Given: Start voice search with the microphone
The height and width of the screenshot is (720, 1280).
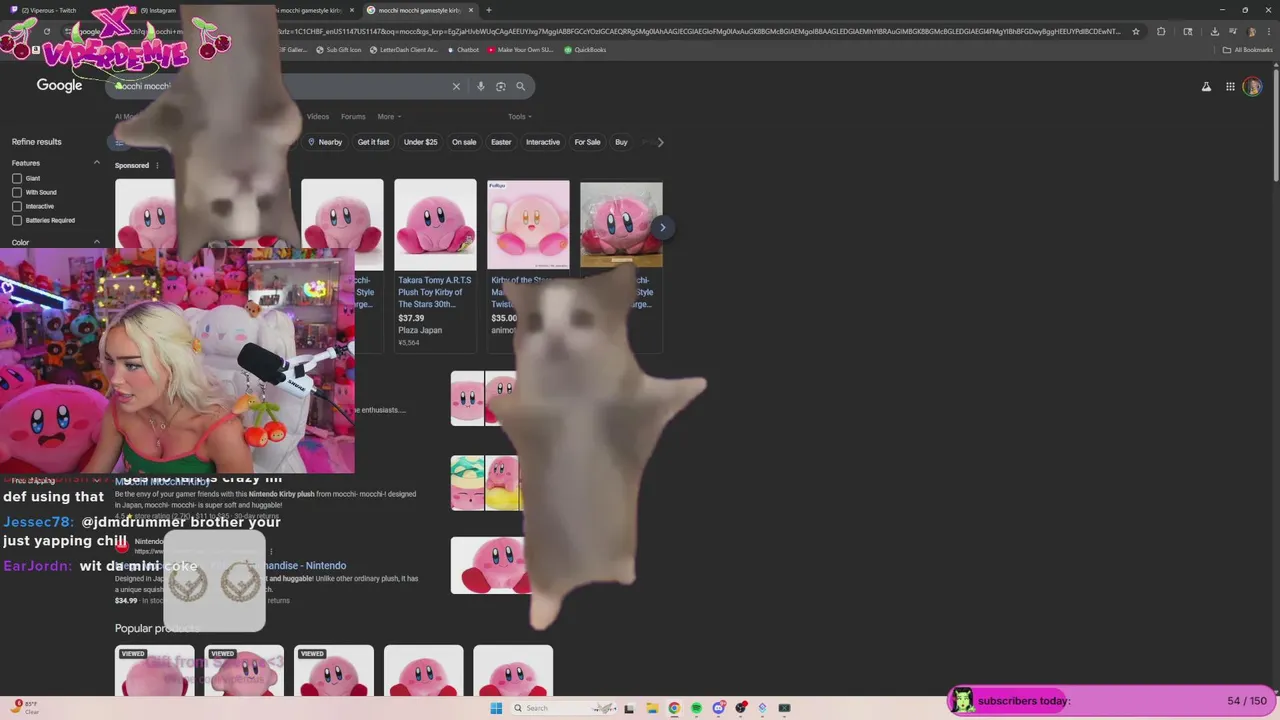Looking at the screenshot, I should click(480, 86).
